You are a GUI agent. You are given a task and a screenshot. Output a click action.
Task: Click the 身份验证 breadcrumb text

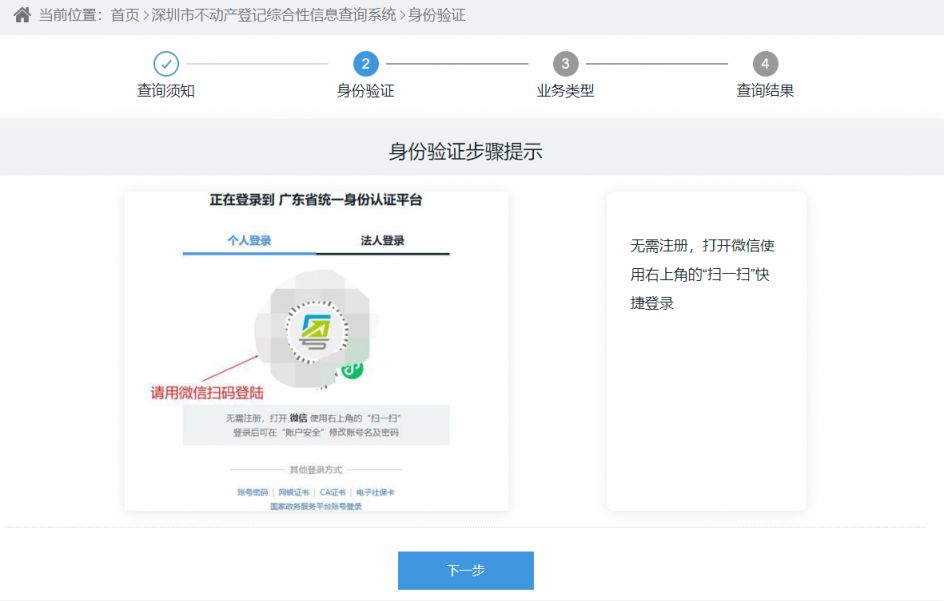click(436, 15)
